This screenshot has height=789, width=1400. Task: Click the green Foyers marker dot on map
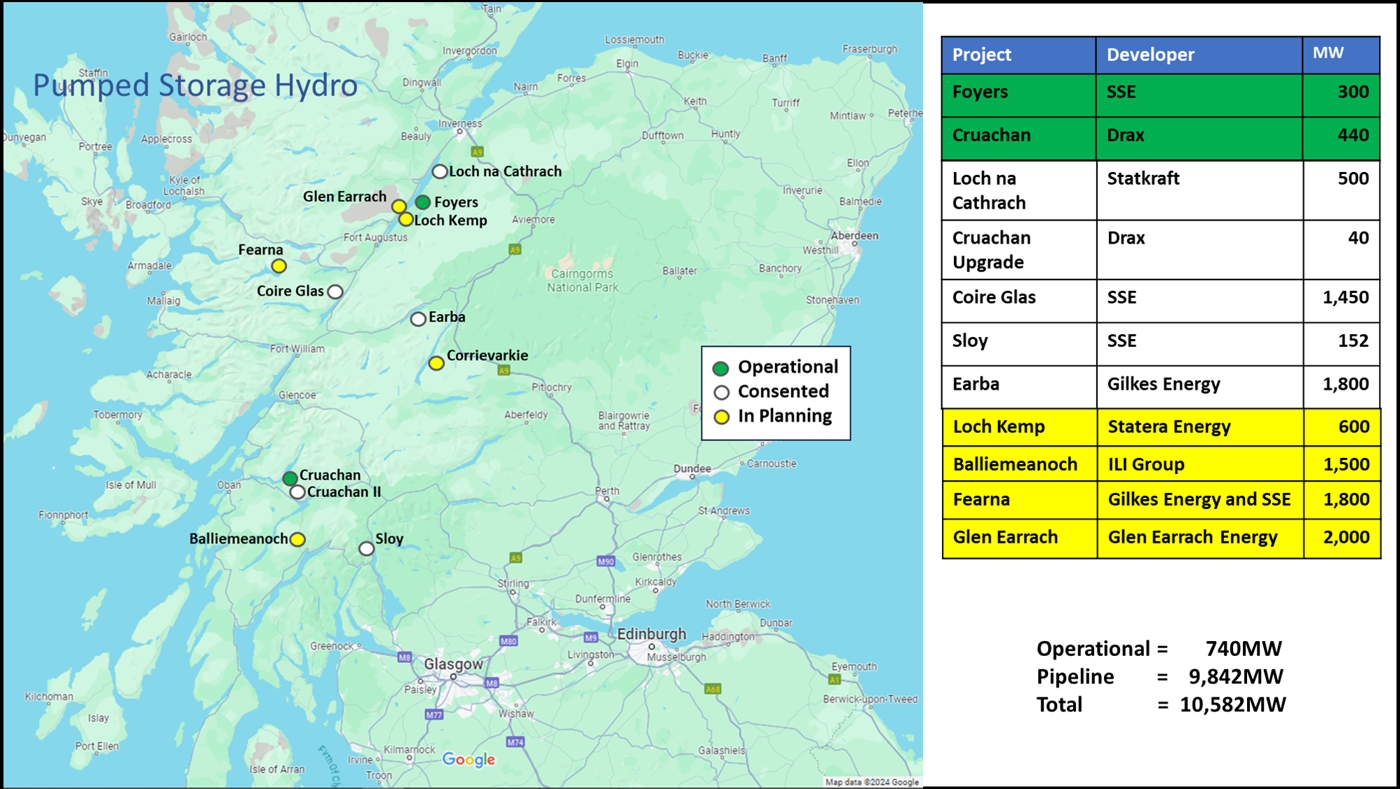point(423,202)
